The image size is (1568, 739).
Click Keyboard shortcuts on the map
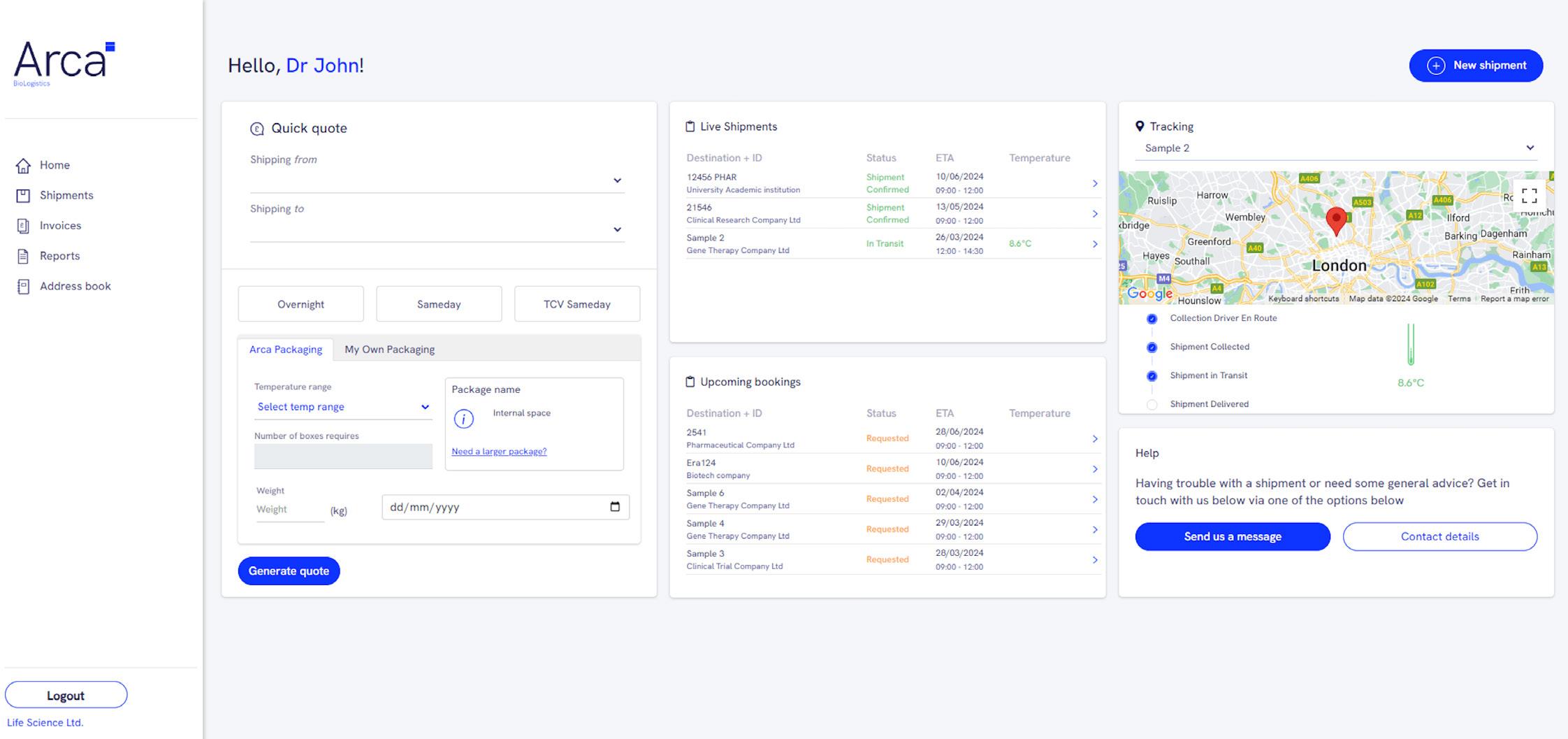point(1303,299)
